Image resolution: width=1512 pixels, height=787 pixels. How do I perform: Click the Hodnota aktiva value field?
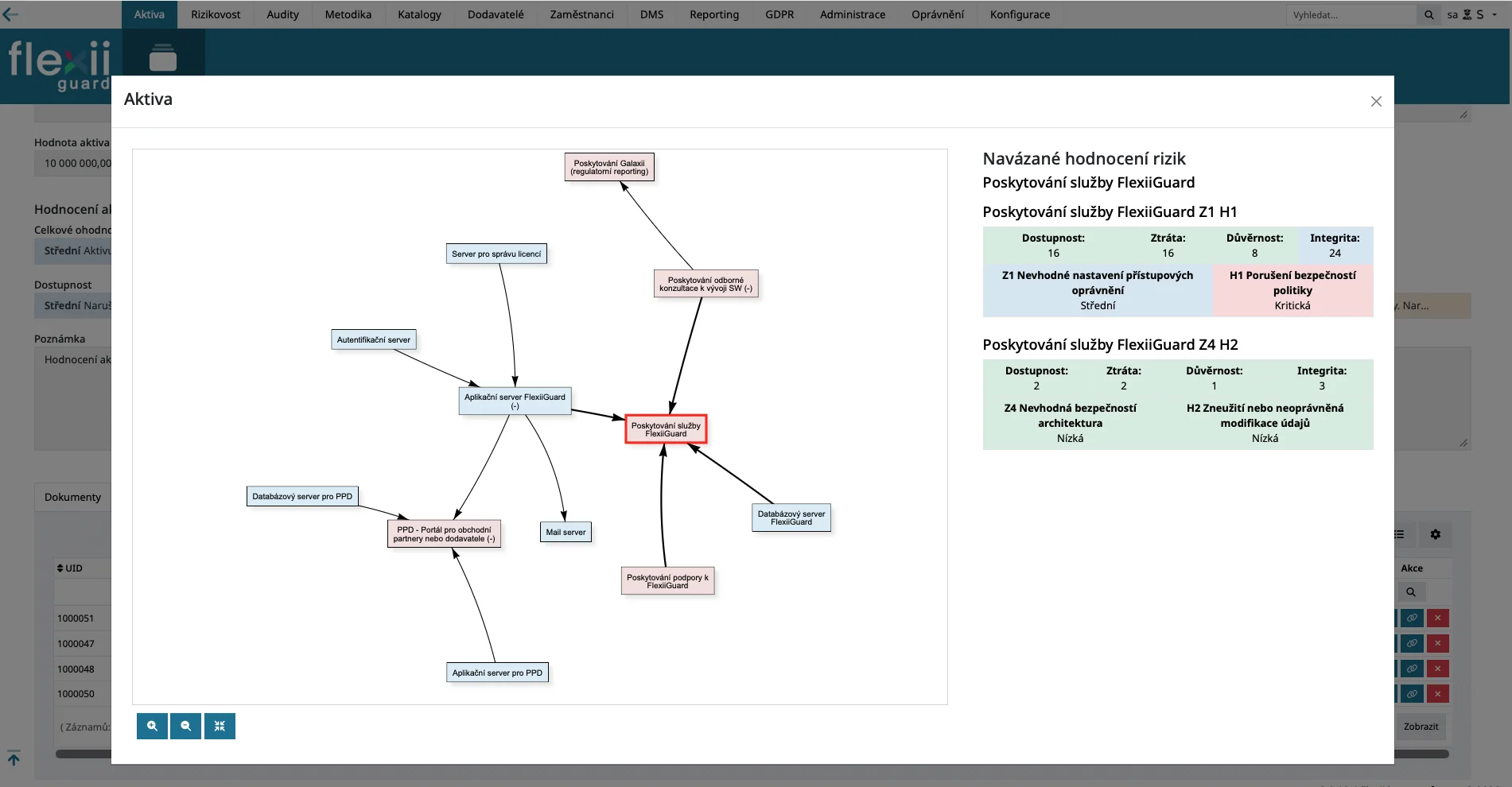click(73, 164)
